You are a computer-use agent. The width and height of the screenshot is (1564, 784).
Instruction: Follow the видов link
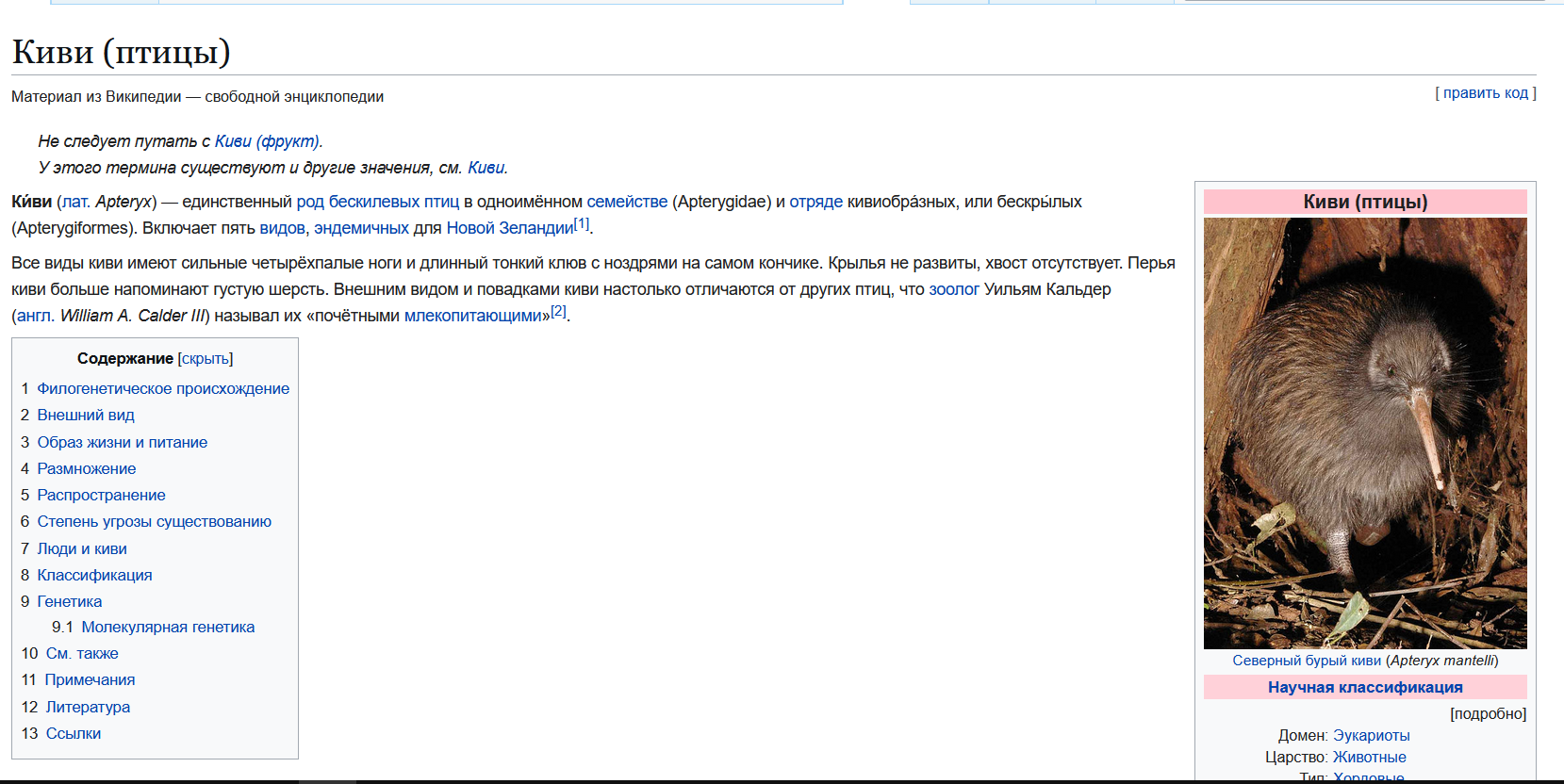283,228
